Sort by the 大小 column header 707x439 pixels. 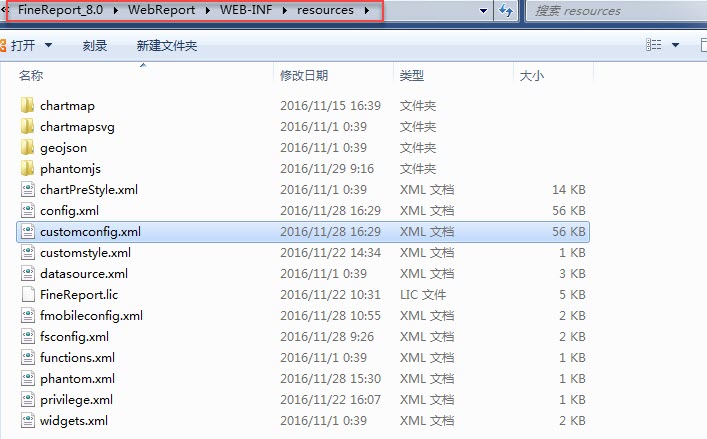pos(532,75)
